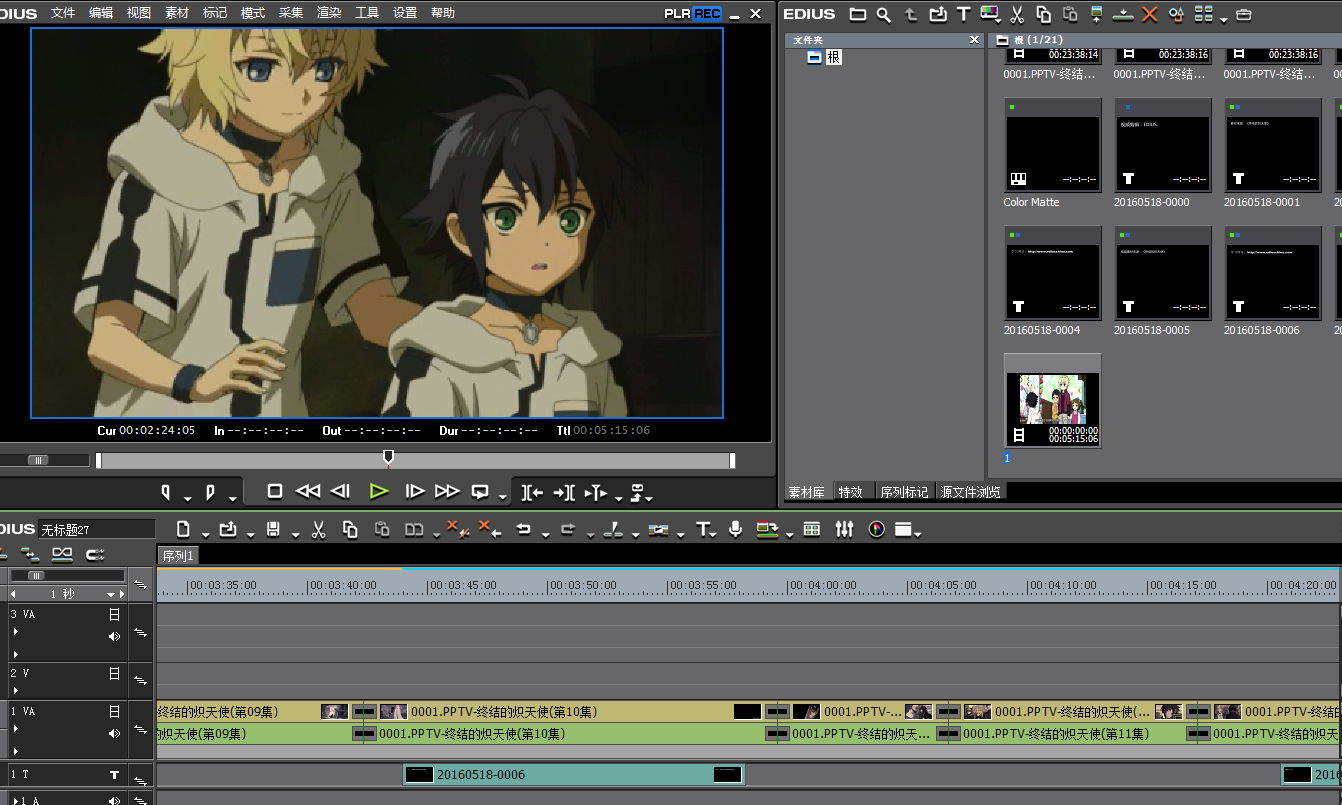Open the bin tools toolbox icon
The image size is (1342, 805).
coord(1244,14)
